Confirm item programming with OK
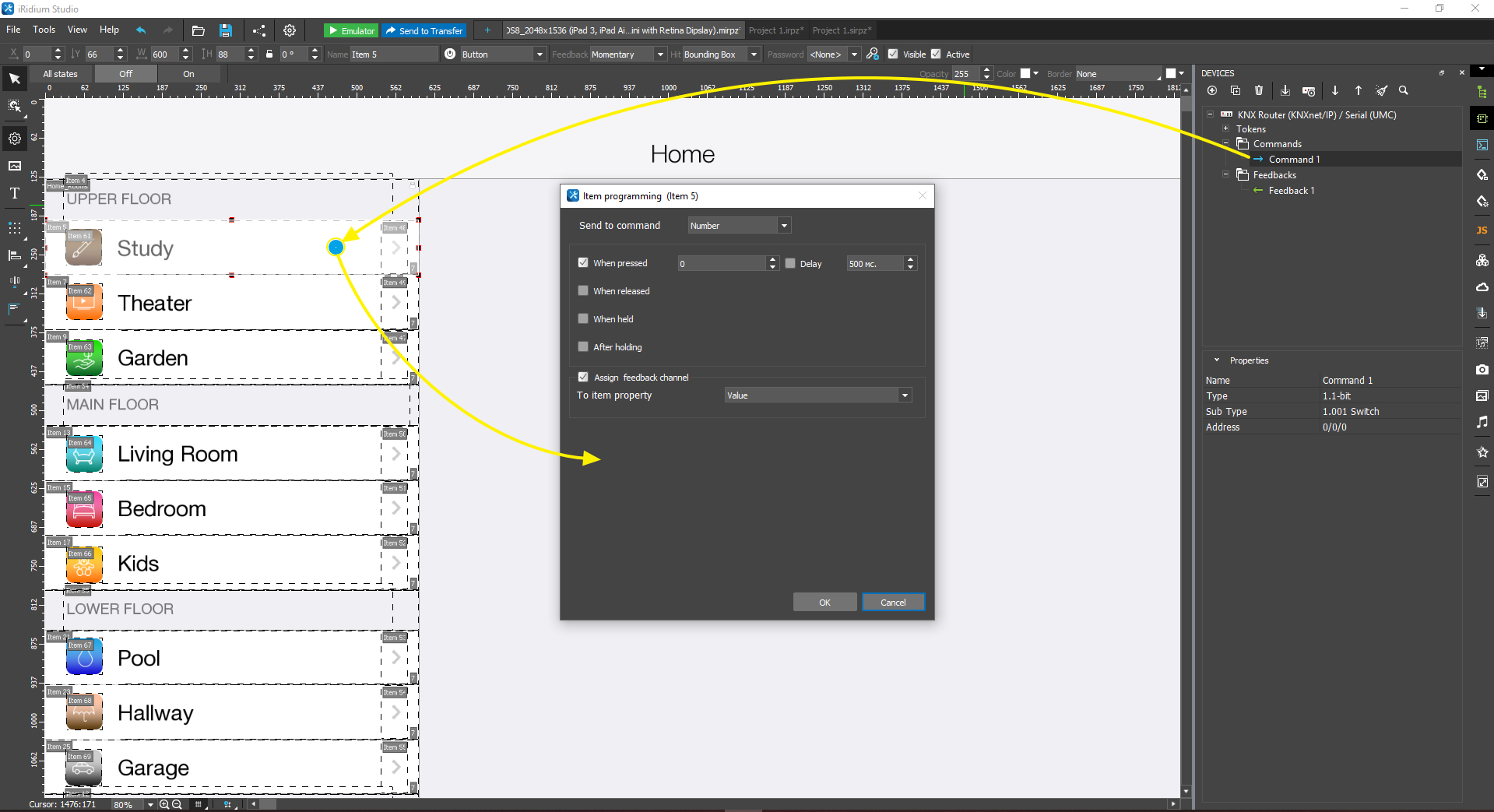 coord(824,602)
